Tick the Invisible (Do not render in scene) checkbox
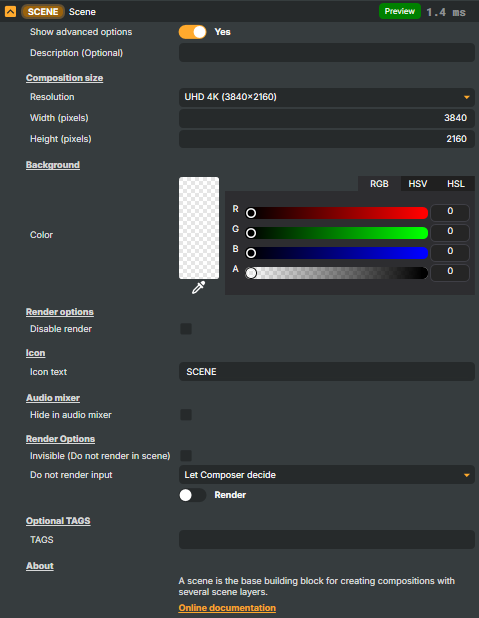479x618 pixels. tap(186, 456)
